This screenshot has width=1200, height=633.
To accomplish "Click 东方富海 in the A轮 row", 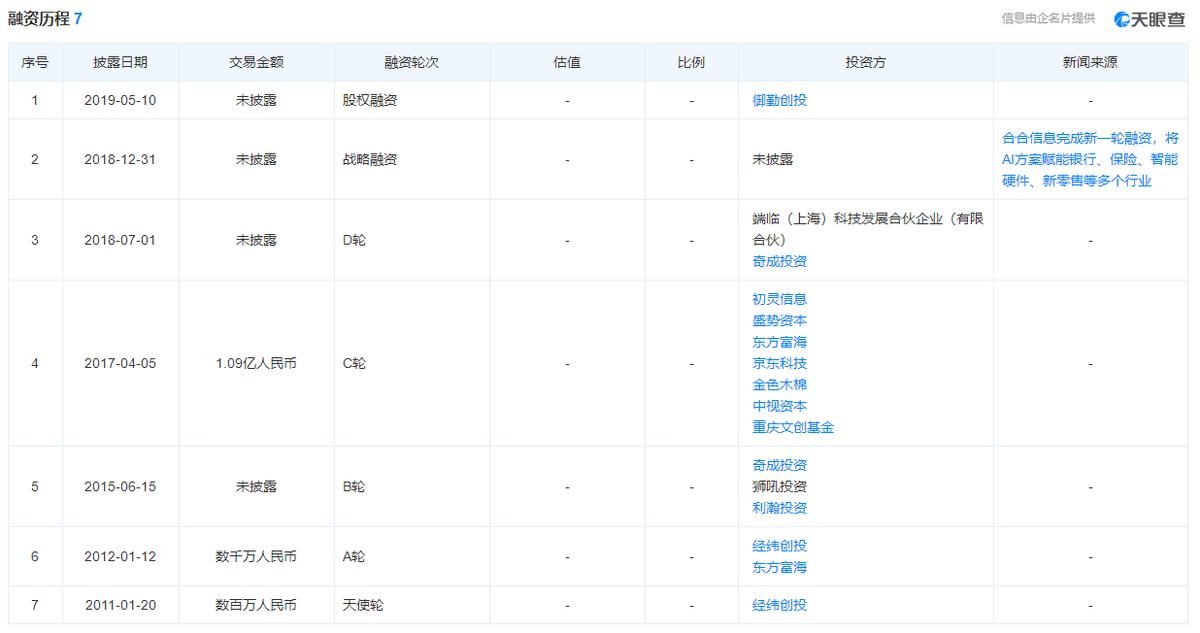I will pos(779,567).
